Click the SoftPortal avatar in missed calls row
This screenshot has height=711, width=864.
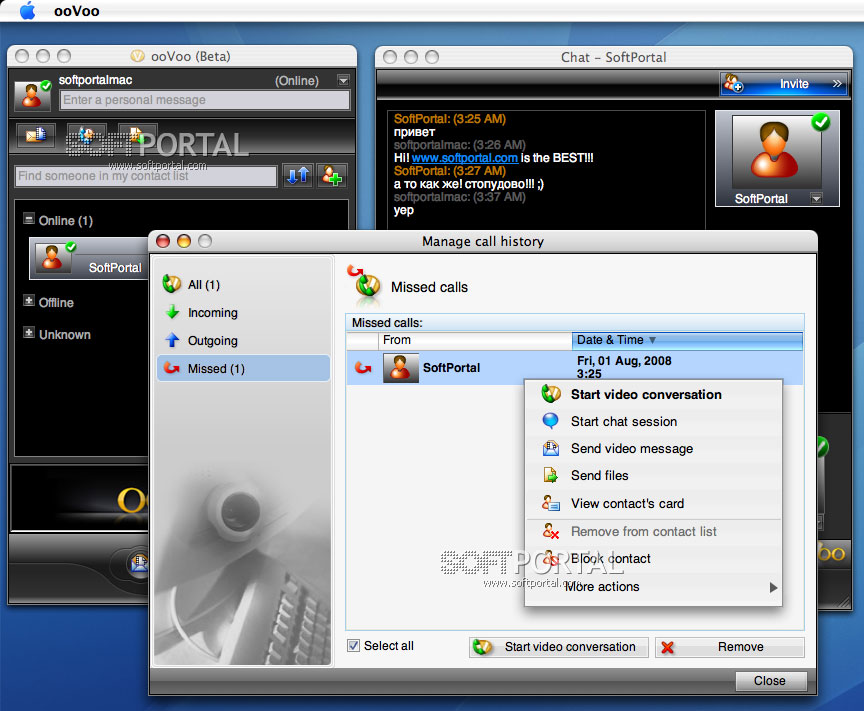tap(400, 368)
